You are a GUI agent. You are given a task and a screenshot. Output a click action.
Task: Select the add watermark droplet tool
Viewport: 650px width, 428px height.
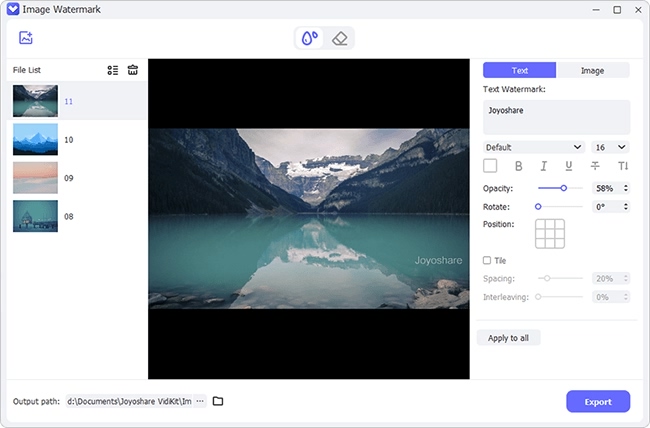[x=310, y=38]
